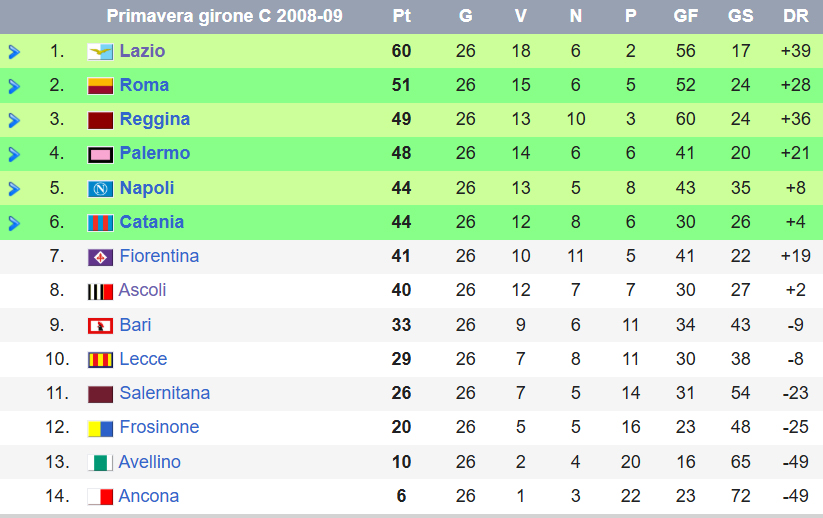Click the Napoli club badge icon
This screenshot has height=518, width=823.
coord(100,189)
